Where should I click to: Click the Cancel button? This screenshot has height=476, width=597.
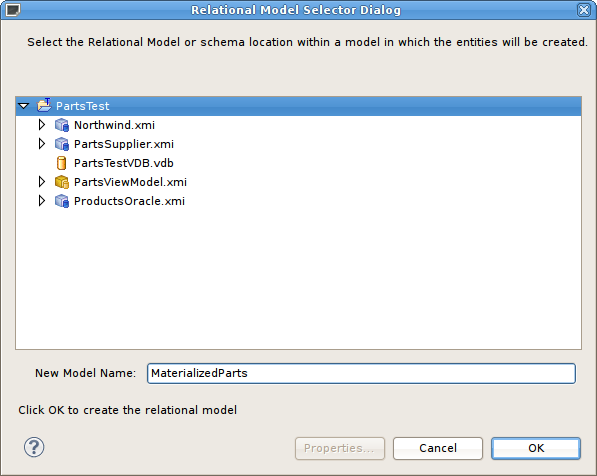click(438, 448)
